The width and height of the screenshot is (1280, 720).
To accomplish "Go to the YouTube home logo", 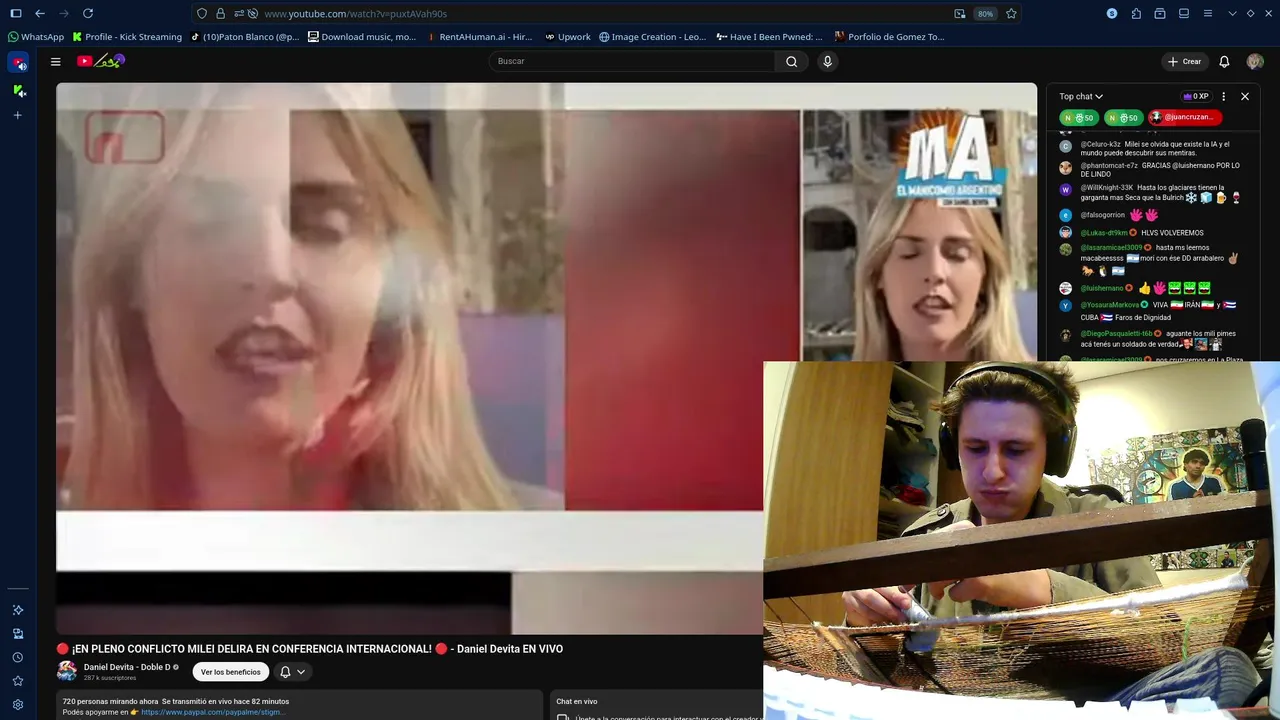I will [100, 61].
